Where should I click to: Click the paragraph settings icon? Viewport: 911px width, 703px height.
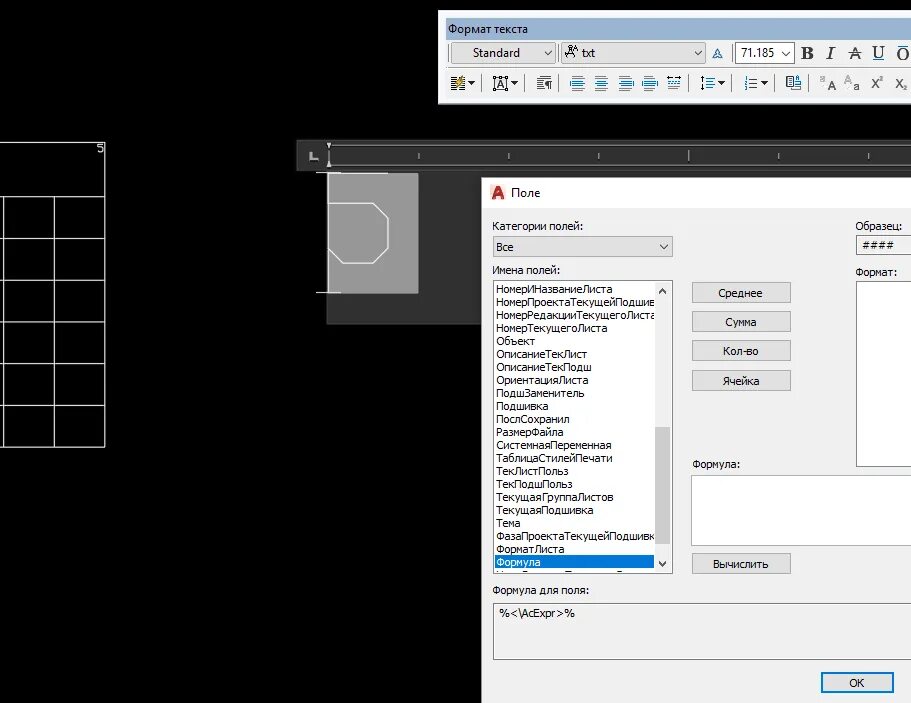click(544, 83)
